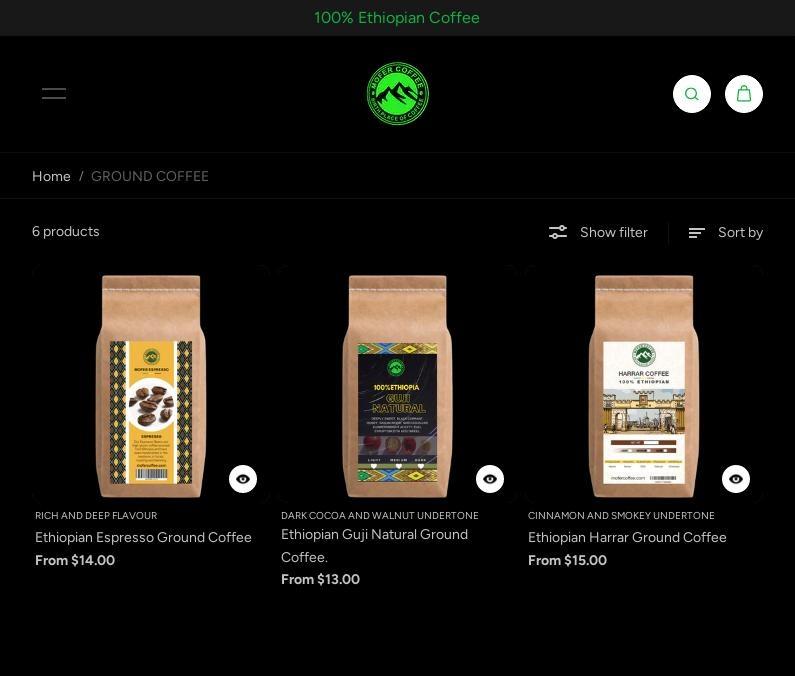
Task: Expand the Show filter panel
Action: pyautogui.click(x=598, y=232)
